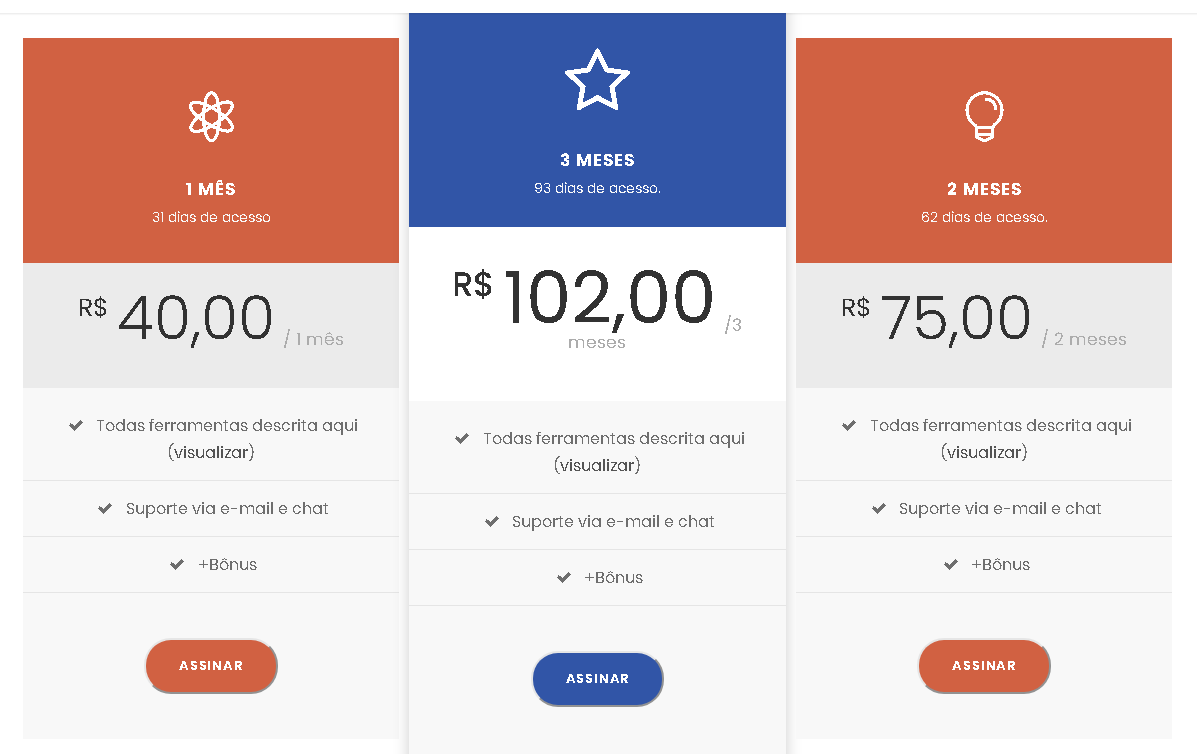Click ASSINAR on the 2 MESES plan
1197x754 pixels.
click(x=984, y=666)
